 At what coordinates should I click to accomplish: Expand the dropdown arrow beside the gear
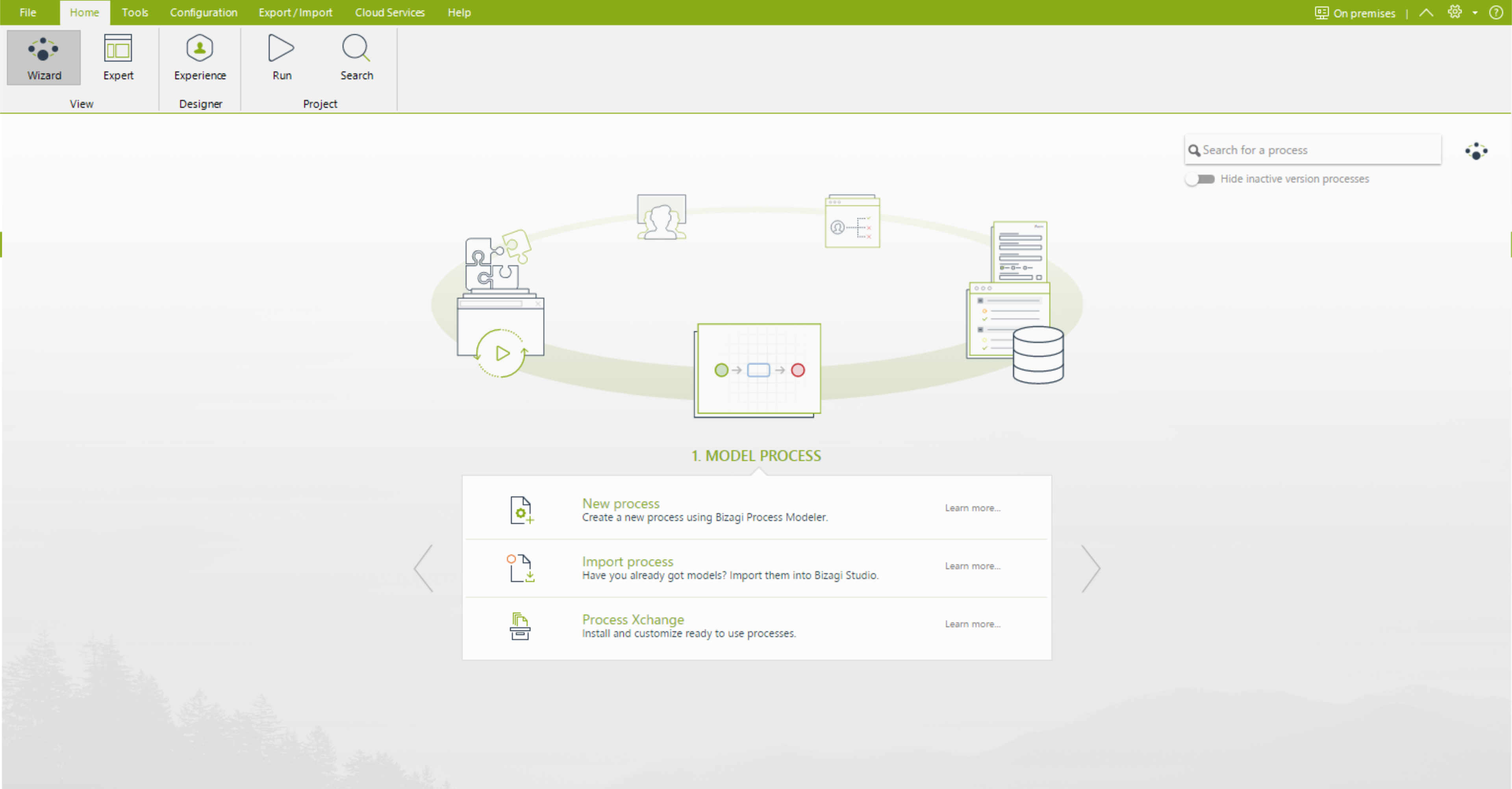(x=1475, y=13)
